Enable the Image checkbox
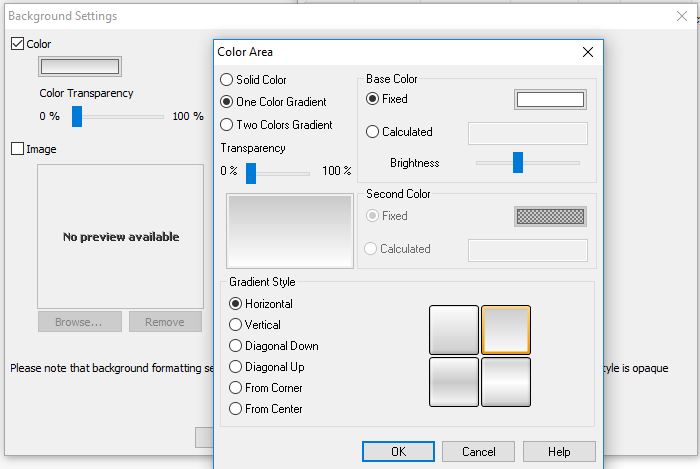 [17, 149]
